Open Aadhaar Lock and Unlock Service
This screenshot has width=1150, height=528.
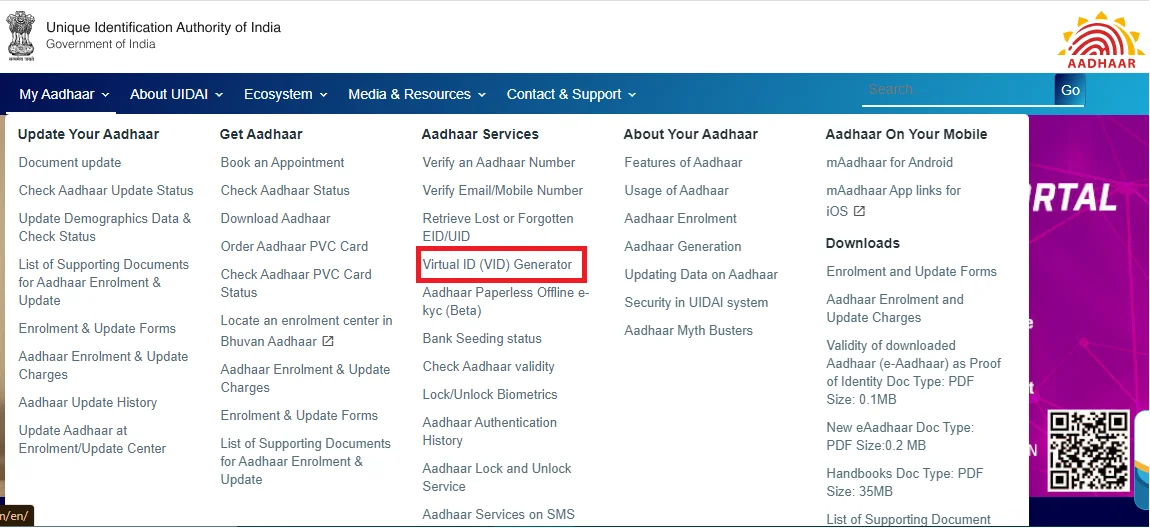[x=497, y=477]
